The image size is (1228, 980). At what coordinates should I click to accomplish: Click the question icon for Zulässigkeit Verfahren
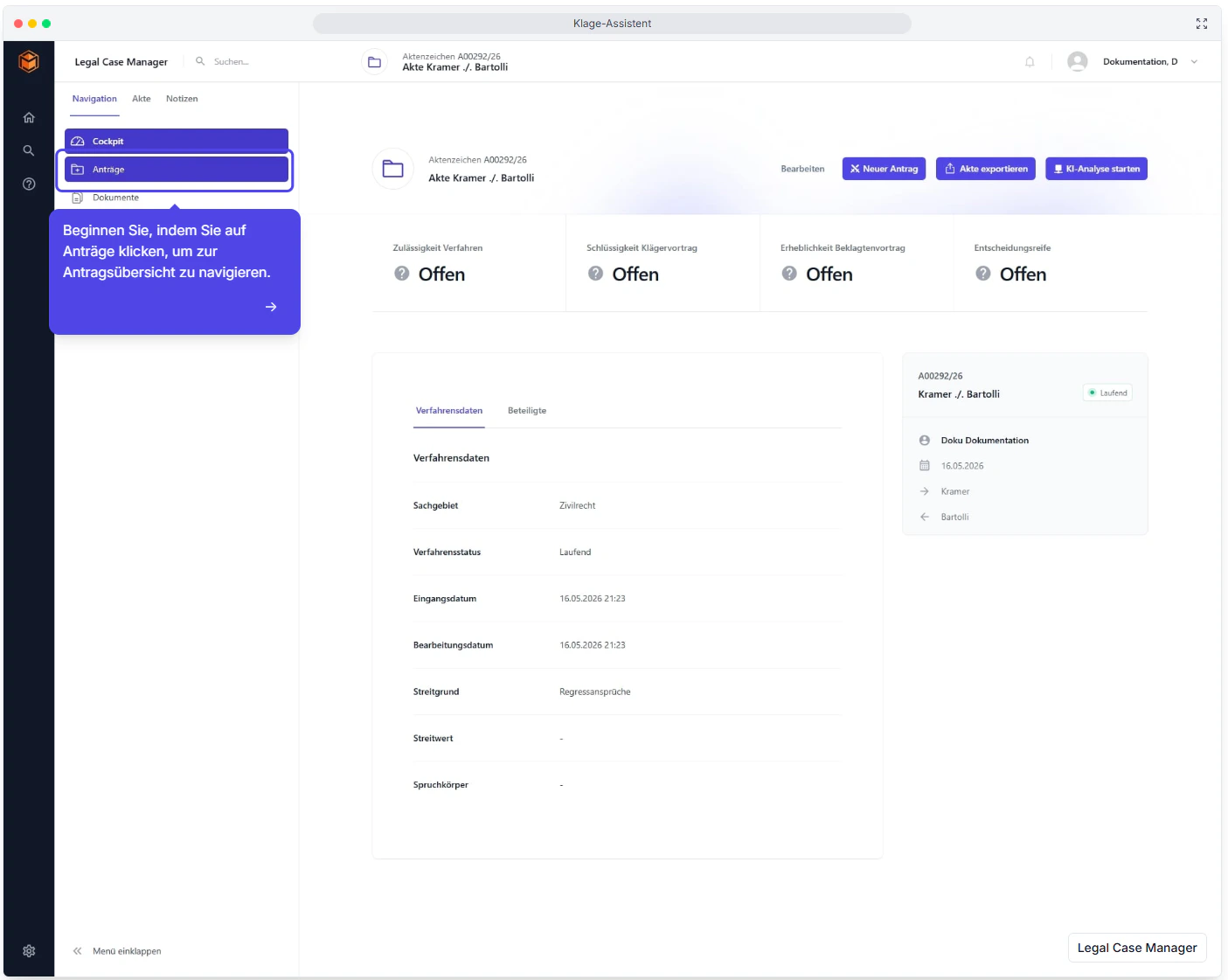(x=402, y=274)
